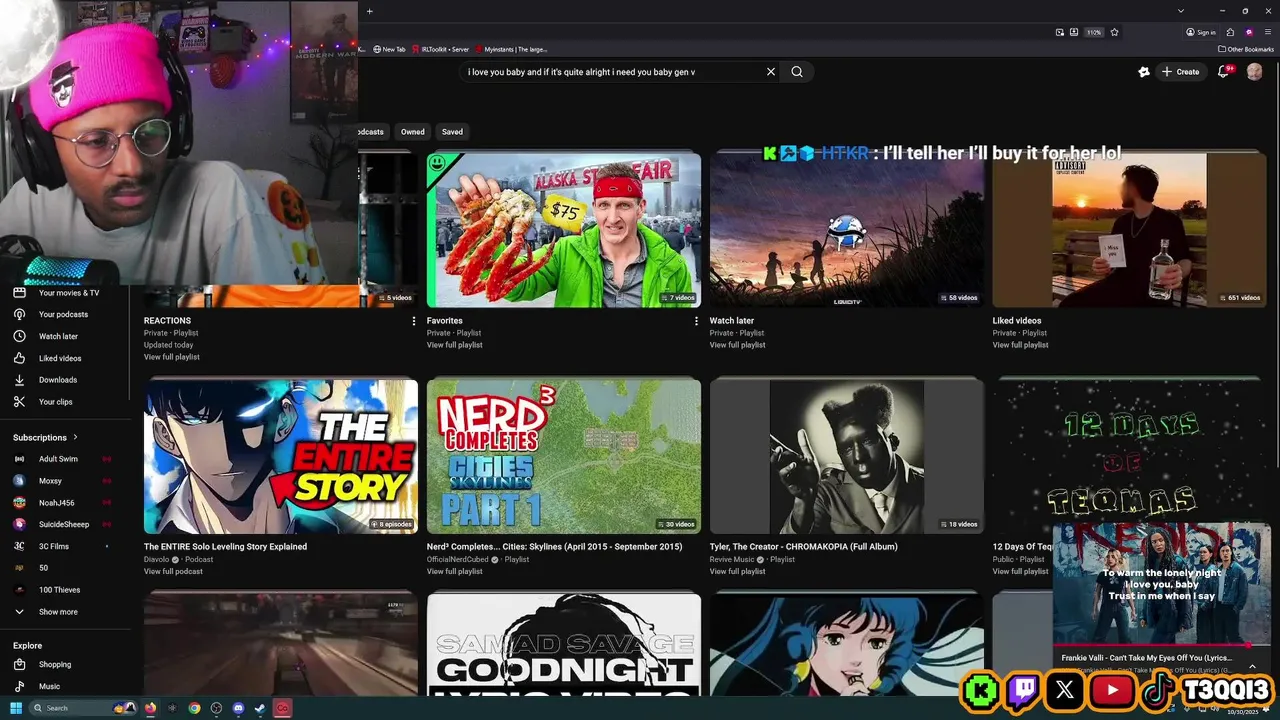View full playlist under Favorites

click(455, 345)
